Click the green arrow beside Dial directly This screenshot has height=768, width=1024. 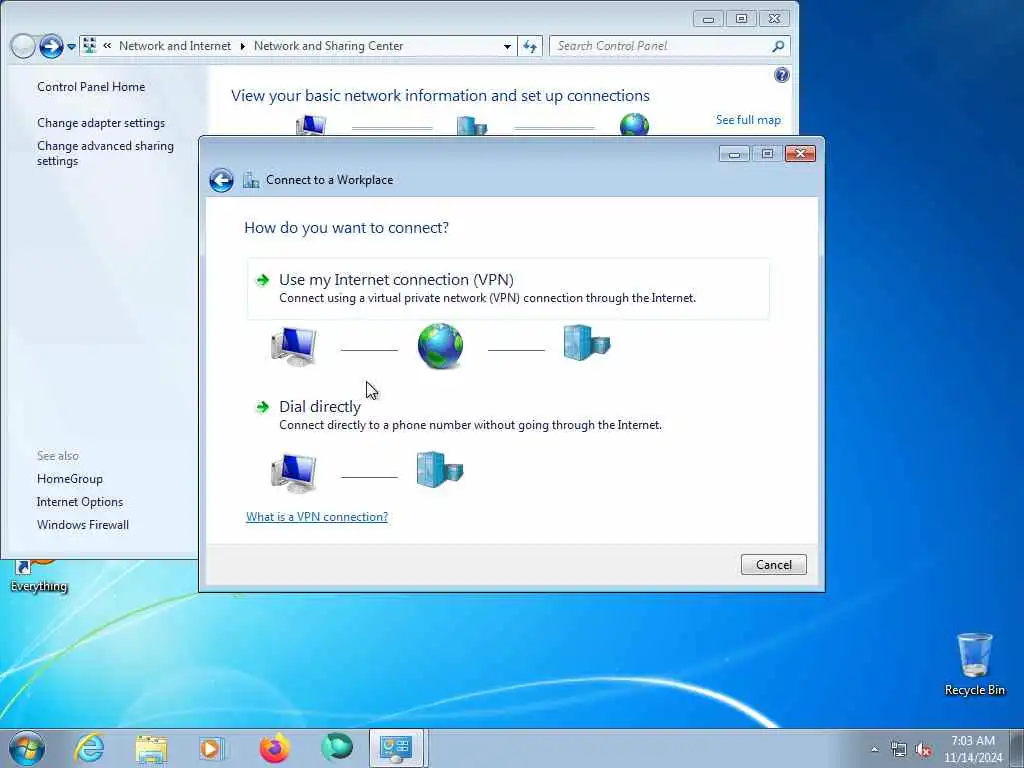click(x=263, y=407)
